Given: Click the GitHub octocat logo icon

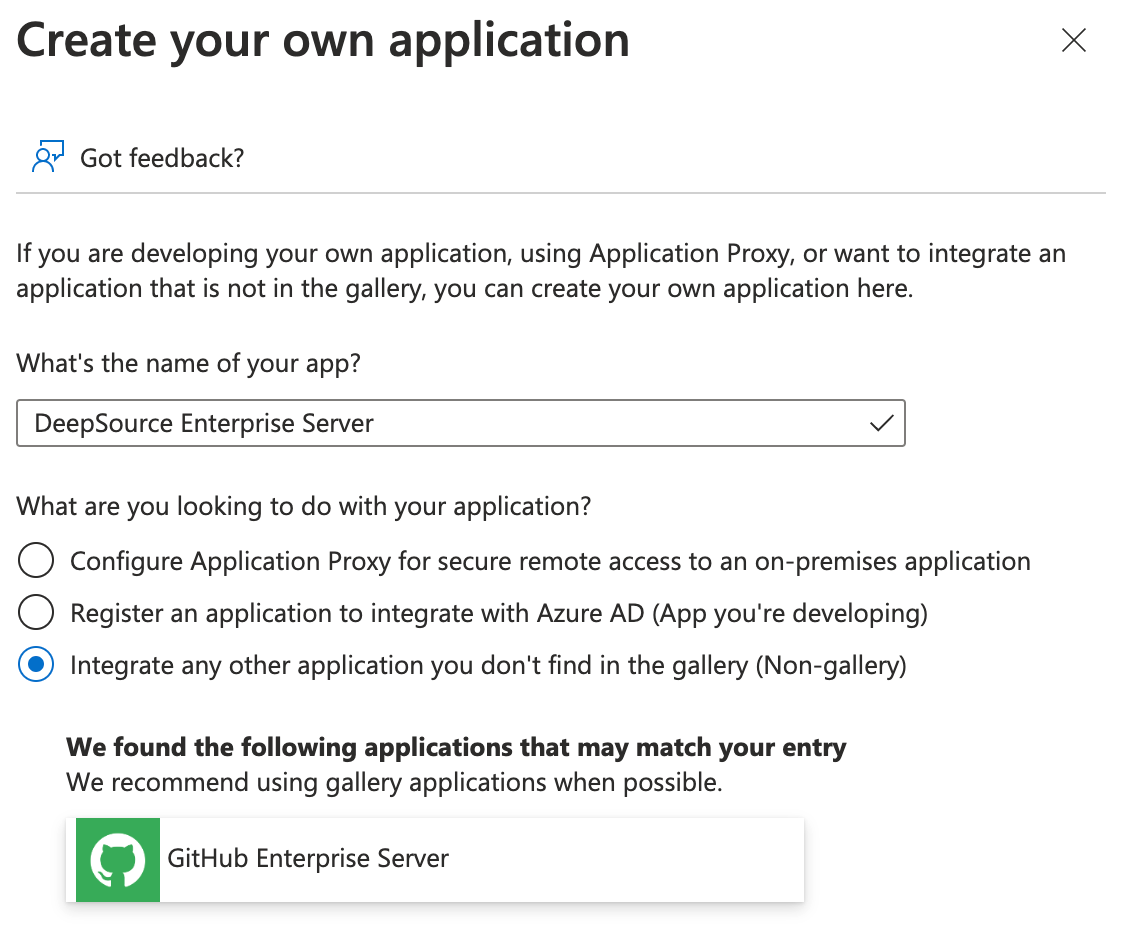Looking at the screenshot, I should click(x=118, y=859).
